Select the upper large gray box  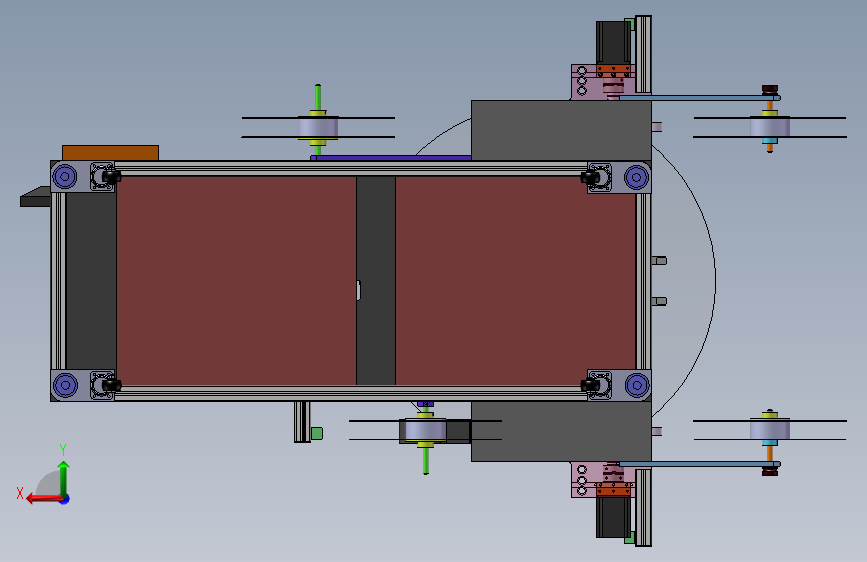[x=561, y=131]
